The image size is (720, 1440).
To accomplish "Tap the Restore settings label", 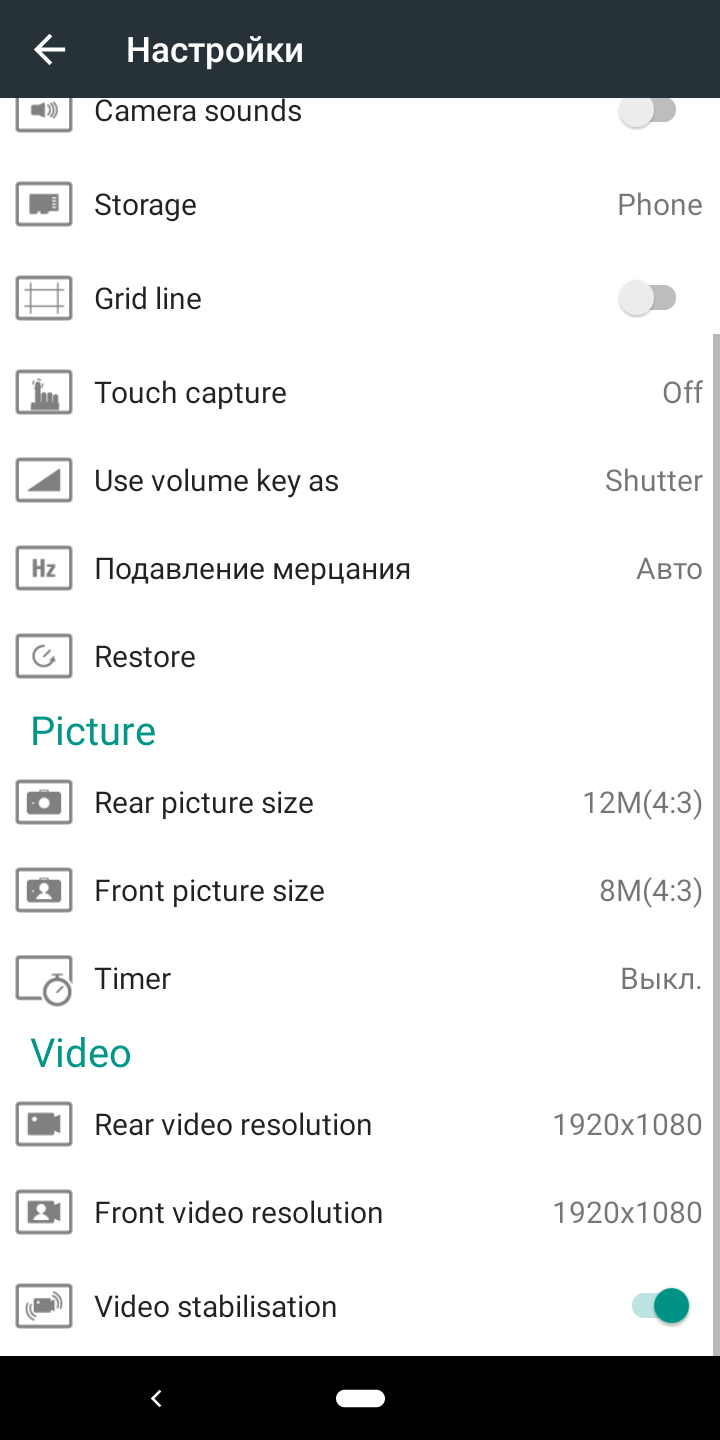I will click(145, 657).
